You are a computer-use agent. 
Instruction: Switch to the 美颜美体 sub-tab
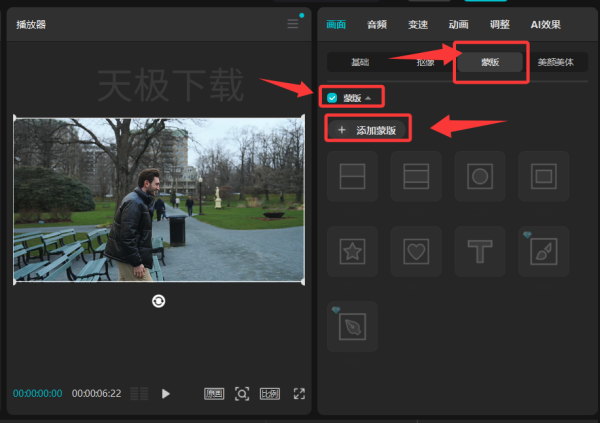click(x=556, y=62)
